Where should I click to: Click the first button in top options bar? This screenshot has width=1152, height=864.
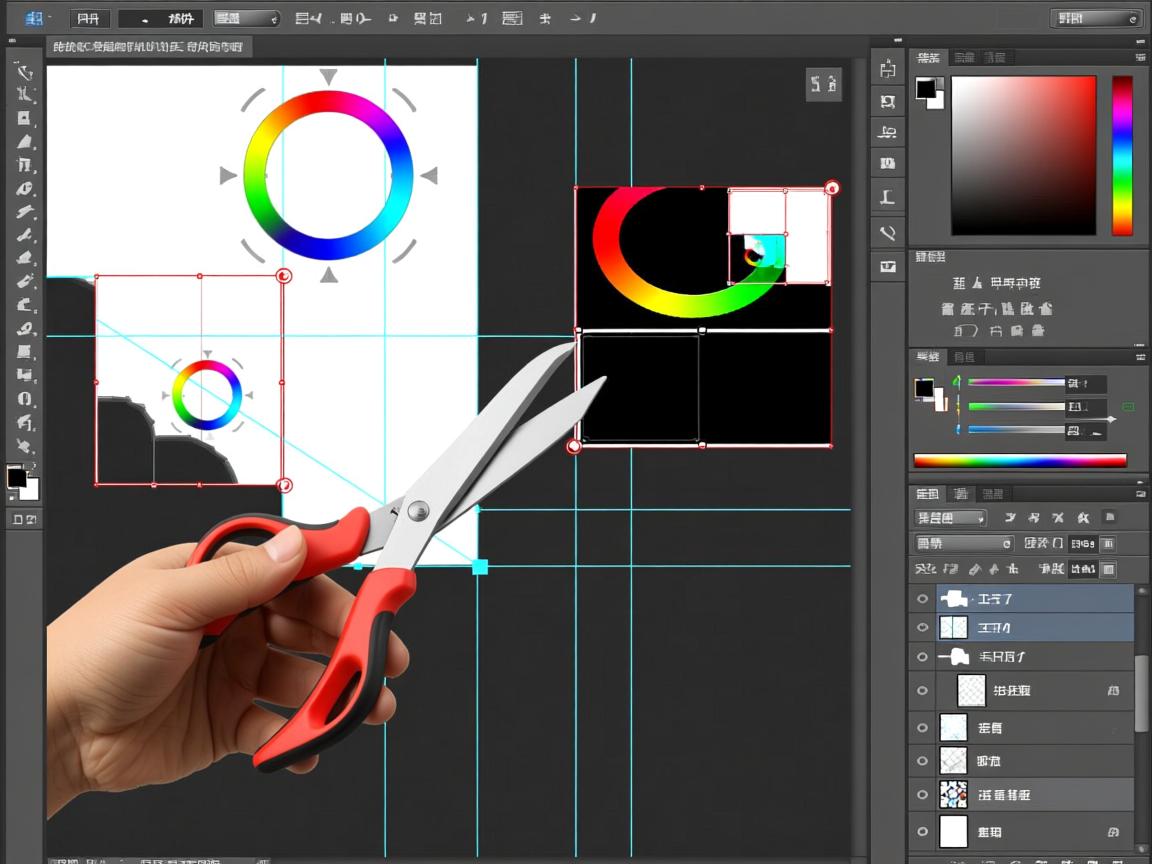tap(89, 18)
